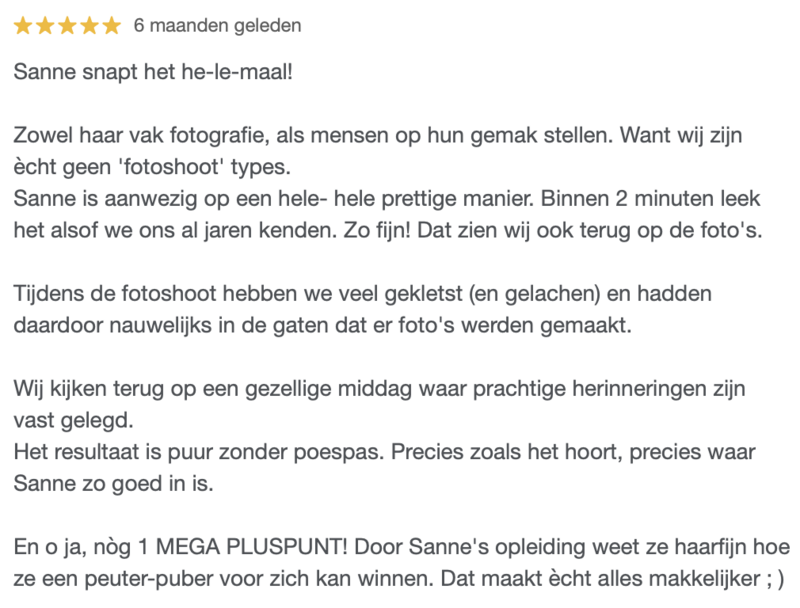Click the second gold star
Image resolution: width=800 pixels, height=608 pixels.
[x=45, y=26]
